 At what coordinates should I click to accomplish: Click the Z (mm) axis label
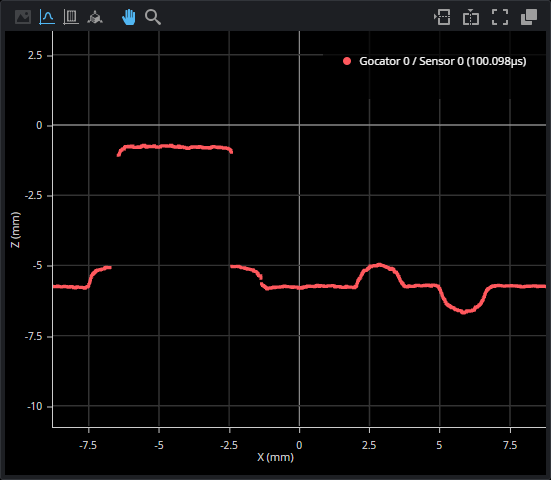tap(15, 230)
